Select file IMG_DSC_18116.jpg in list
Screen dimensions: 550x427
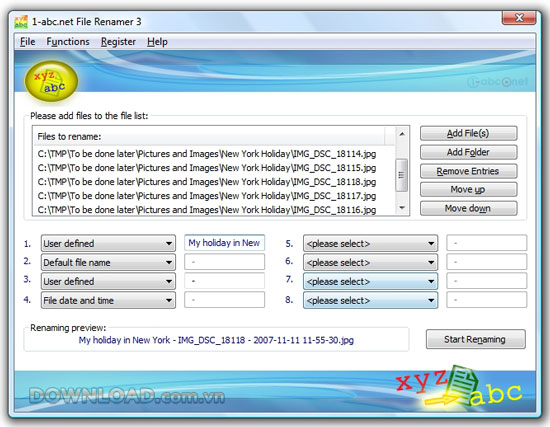[207, 210]
